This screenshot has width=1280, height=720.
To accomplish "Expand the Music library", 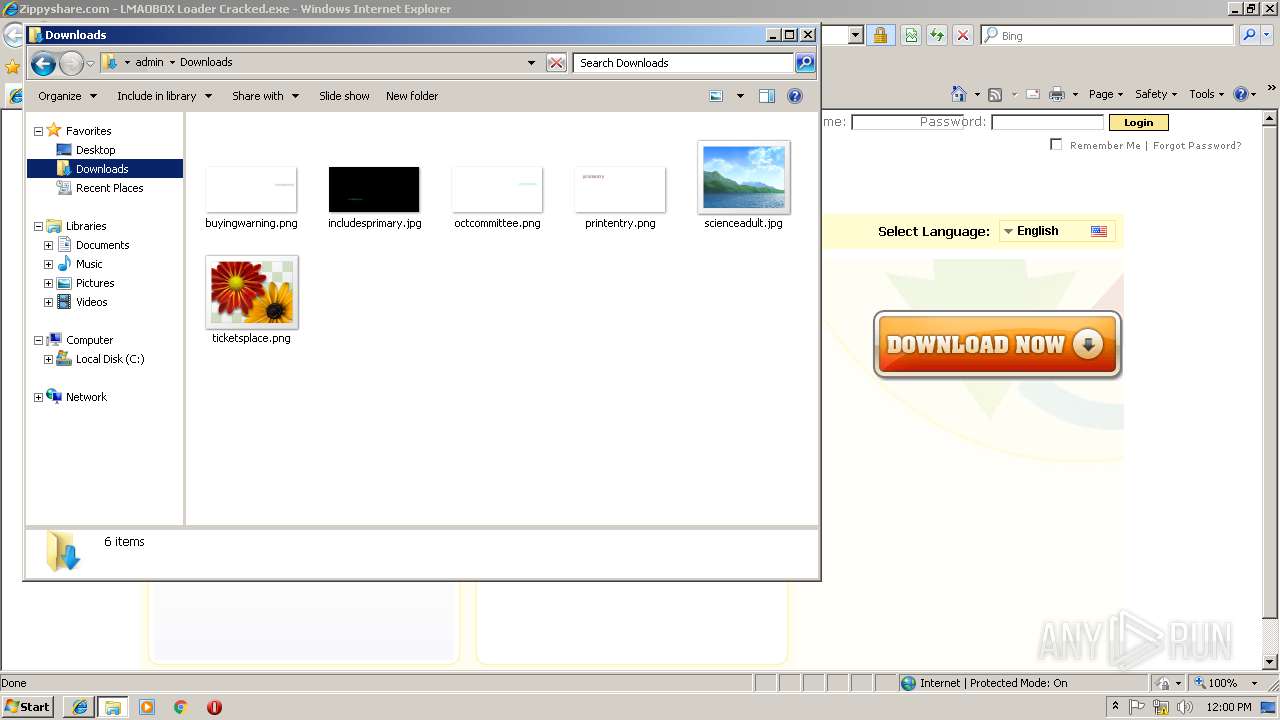I will (48, 264).
